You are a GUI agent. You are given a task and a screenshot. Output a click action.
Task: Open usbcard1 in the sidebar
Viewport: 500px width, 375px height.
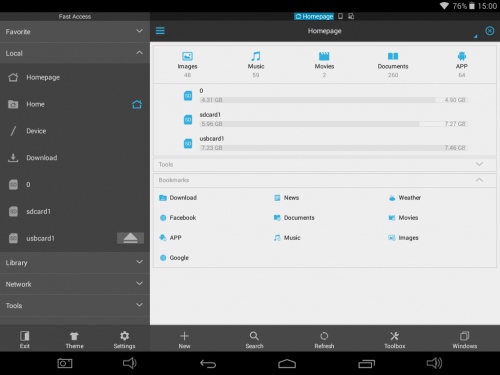click(x=75, y=238)
